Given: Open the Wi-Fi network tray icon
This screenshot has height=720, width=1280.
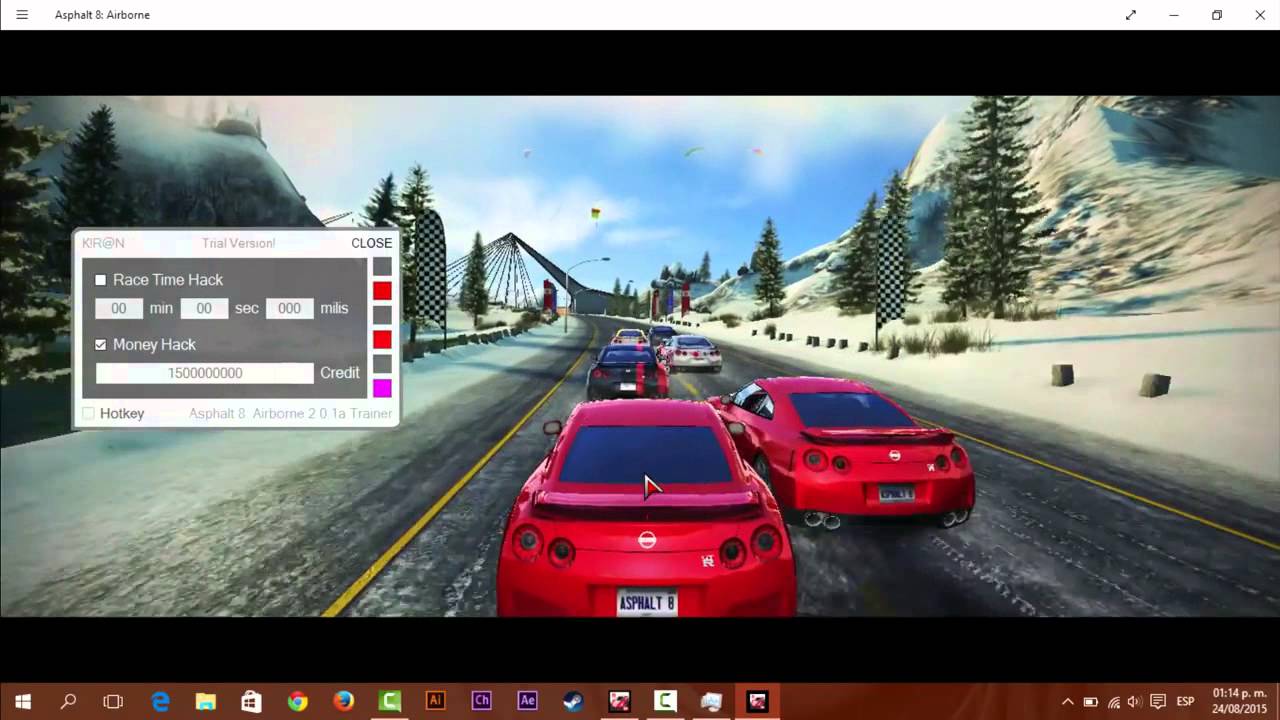Looking at the screenshot, I should (1114, 701).
